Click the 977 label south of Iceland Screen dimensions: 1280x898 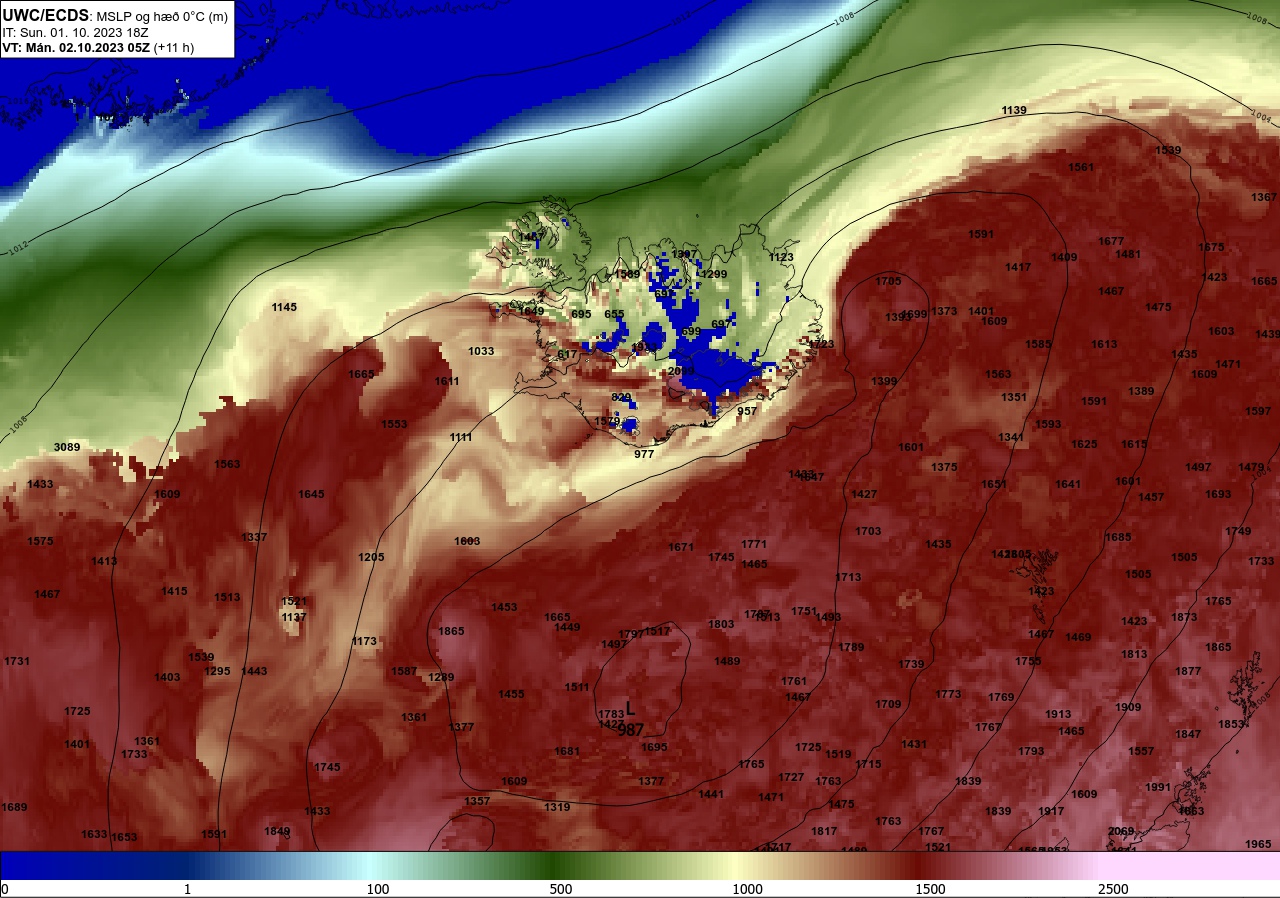coord(644,454)
